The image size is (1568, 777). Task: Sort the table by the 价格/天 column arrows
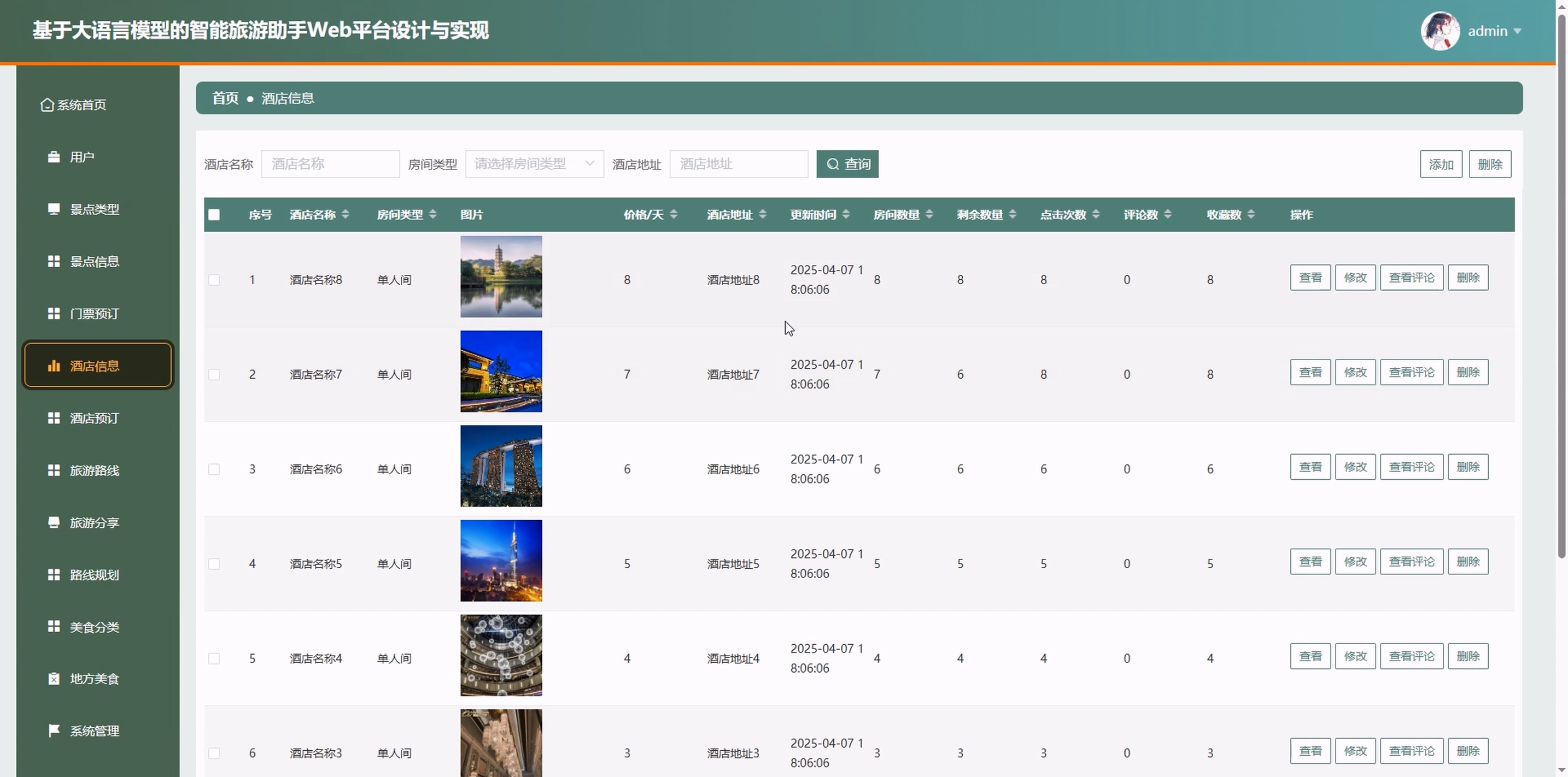[x=673, y=214]
